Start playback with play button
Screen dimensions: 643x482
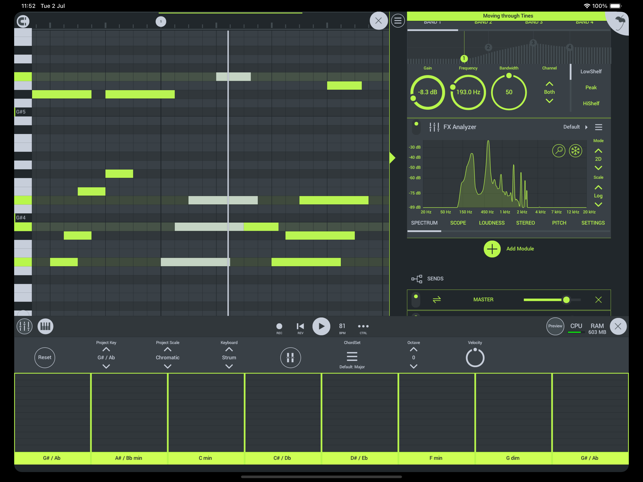coord(321,327)
